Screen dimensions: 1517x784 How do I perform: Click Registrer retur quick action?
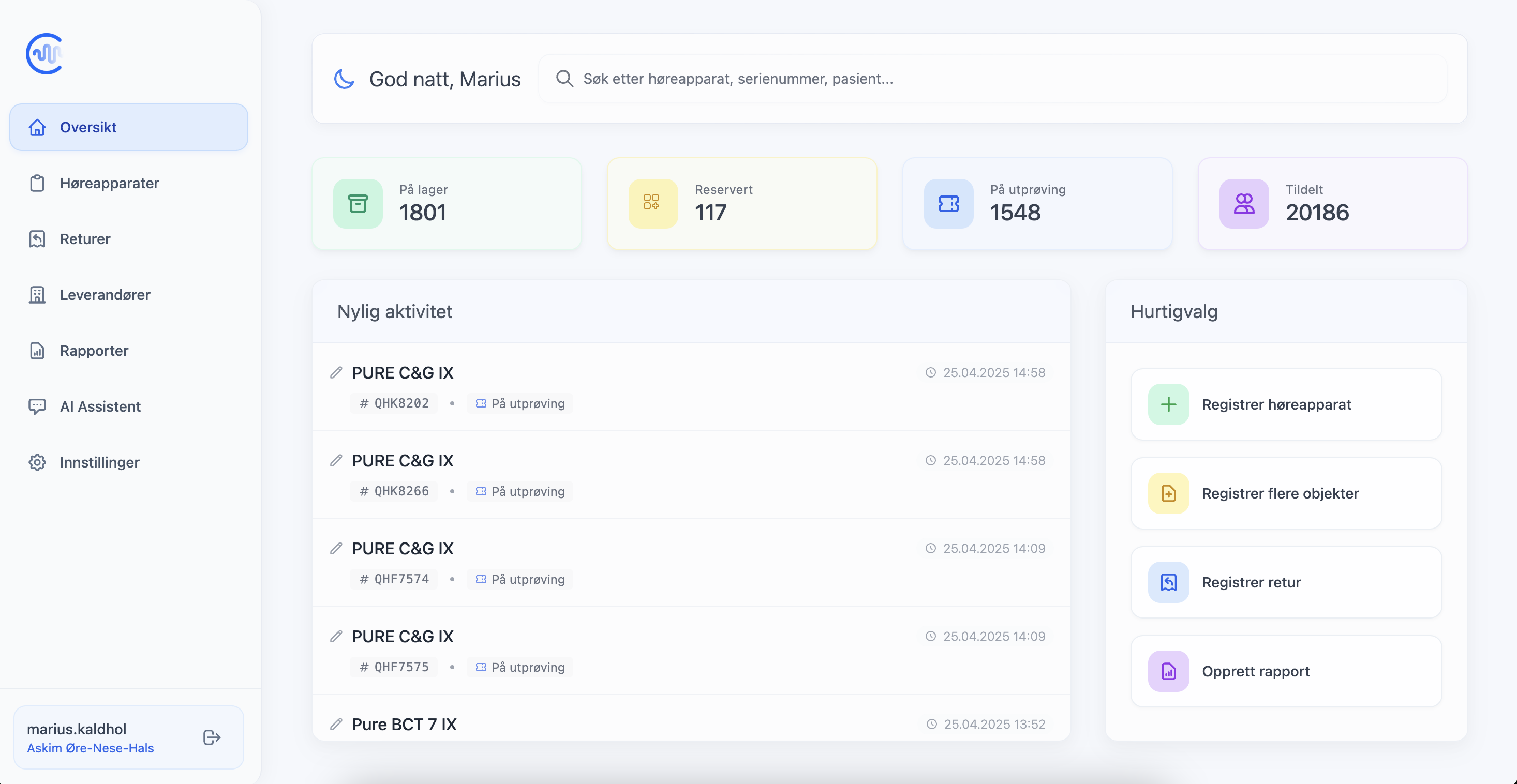(x=1286, y=582)
